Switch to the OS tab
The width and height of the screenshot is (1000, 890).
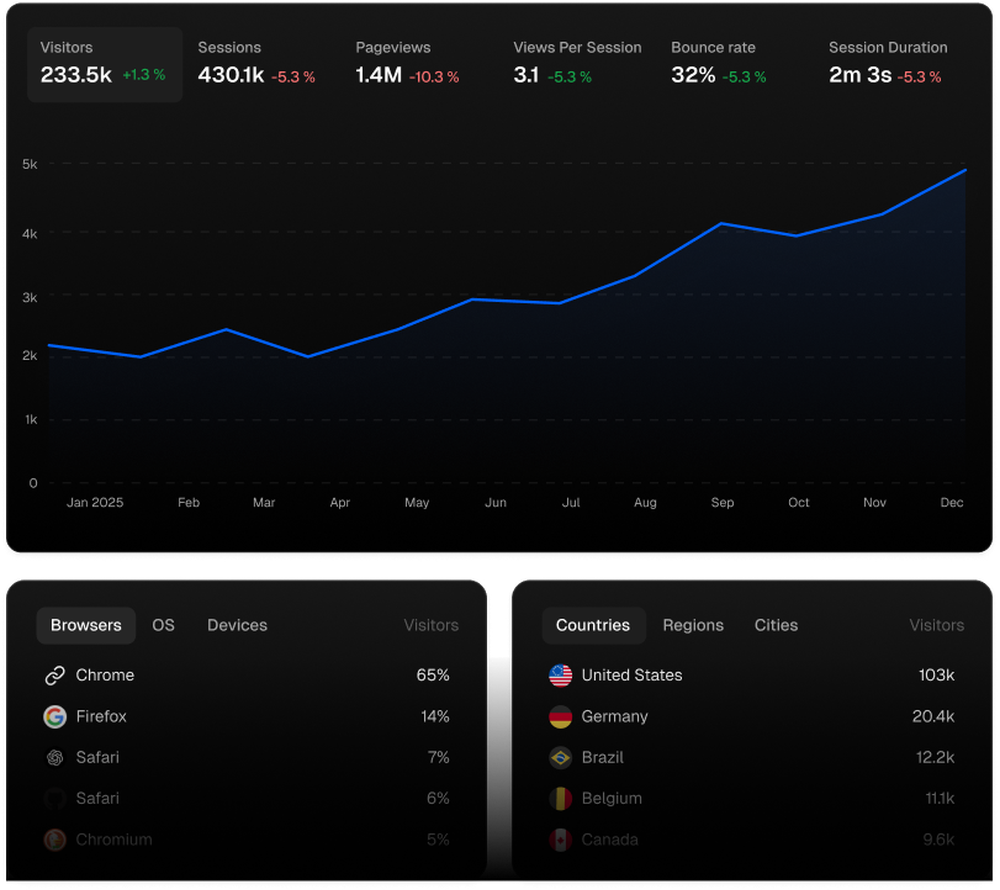click(163, 625)
